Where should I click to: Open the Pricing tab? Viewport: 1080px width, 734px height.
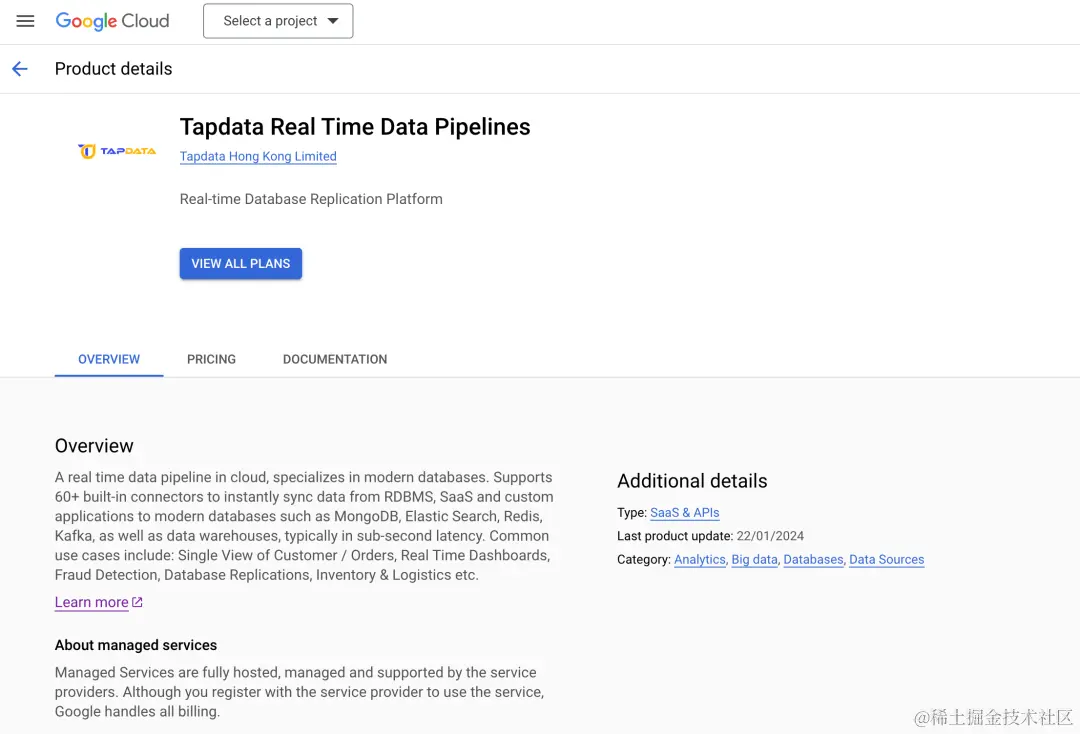point(211,359)
